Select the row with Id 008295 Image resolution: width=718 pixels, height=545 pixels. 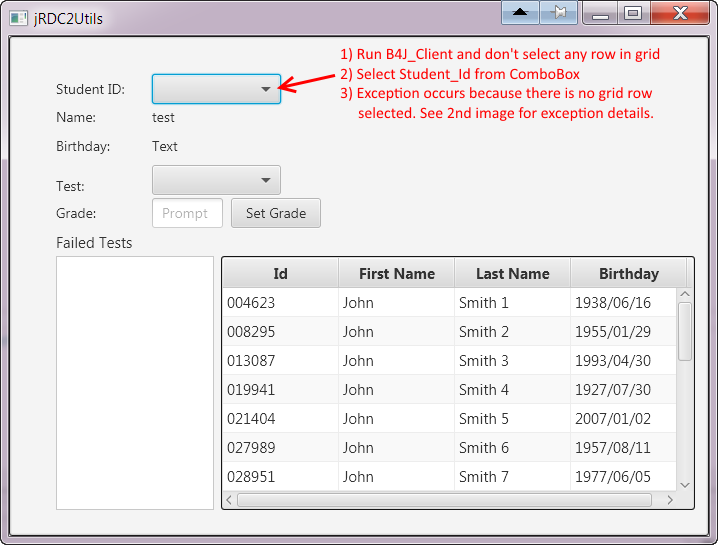[x=449, y=331]
